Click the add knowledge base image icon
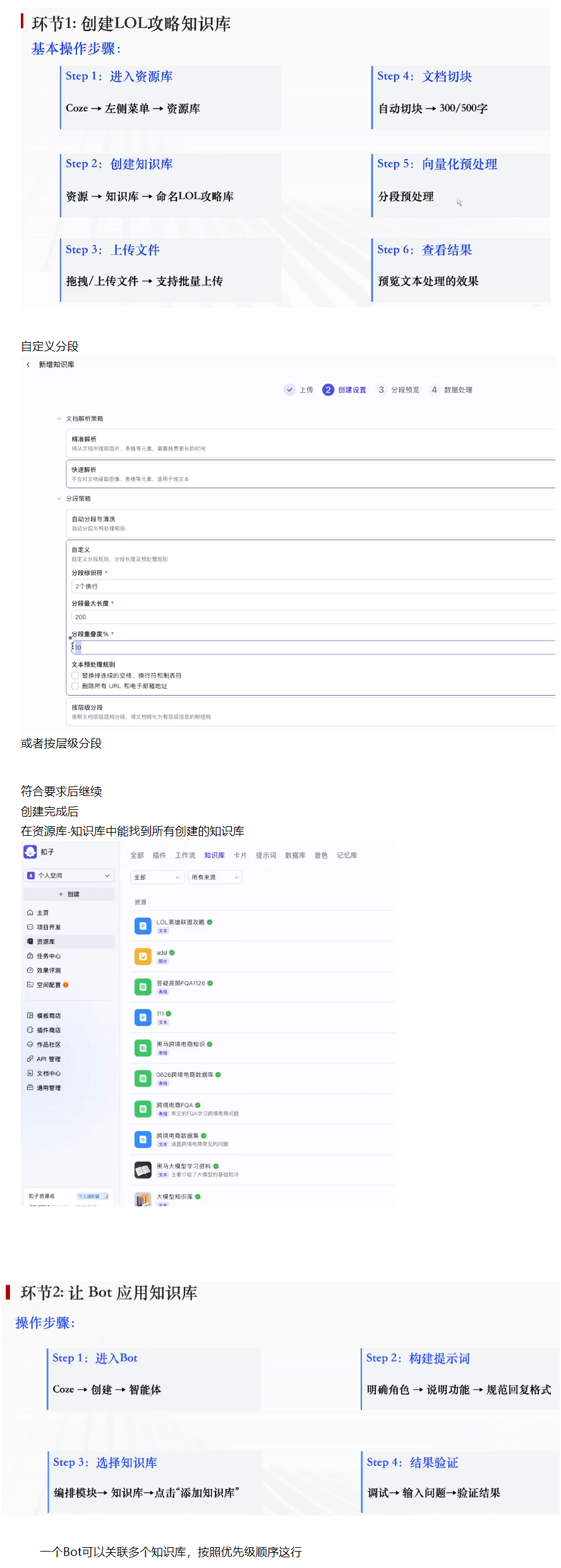 click(143, 956)
